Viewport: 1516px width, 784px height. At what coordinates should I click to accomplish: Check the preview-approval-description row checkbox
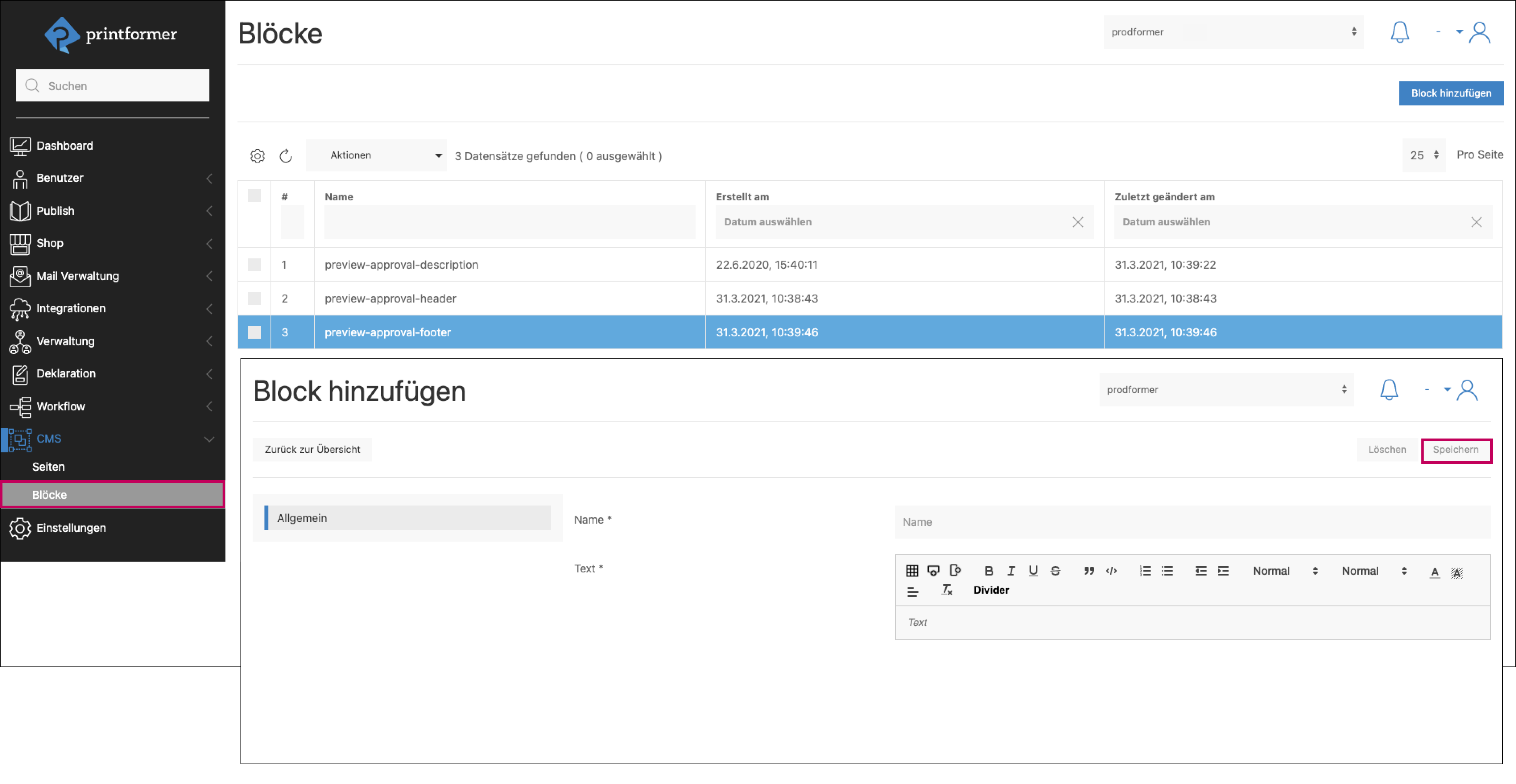254,265
